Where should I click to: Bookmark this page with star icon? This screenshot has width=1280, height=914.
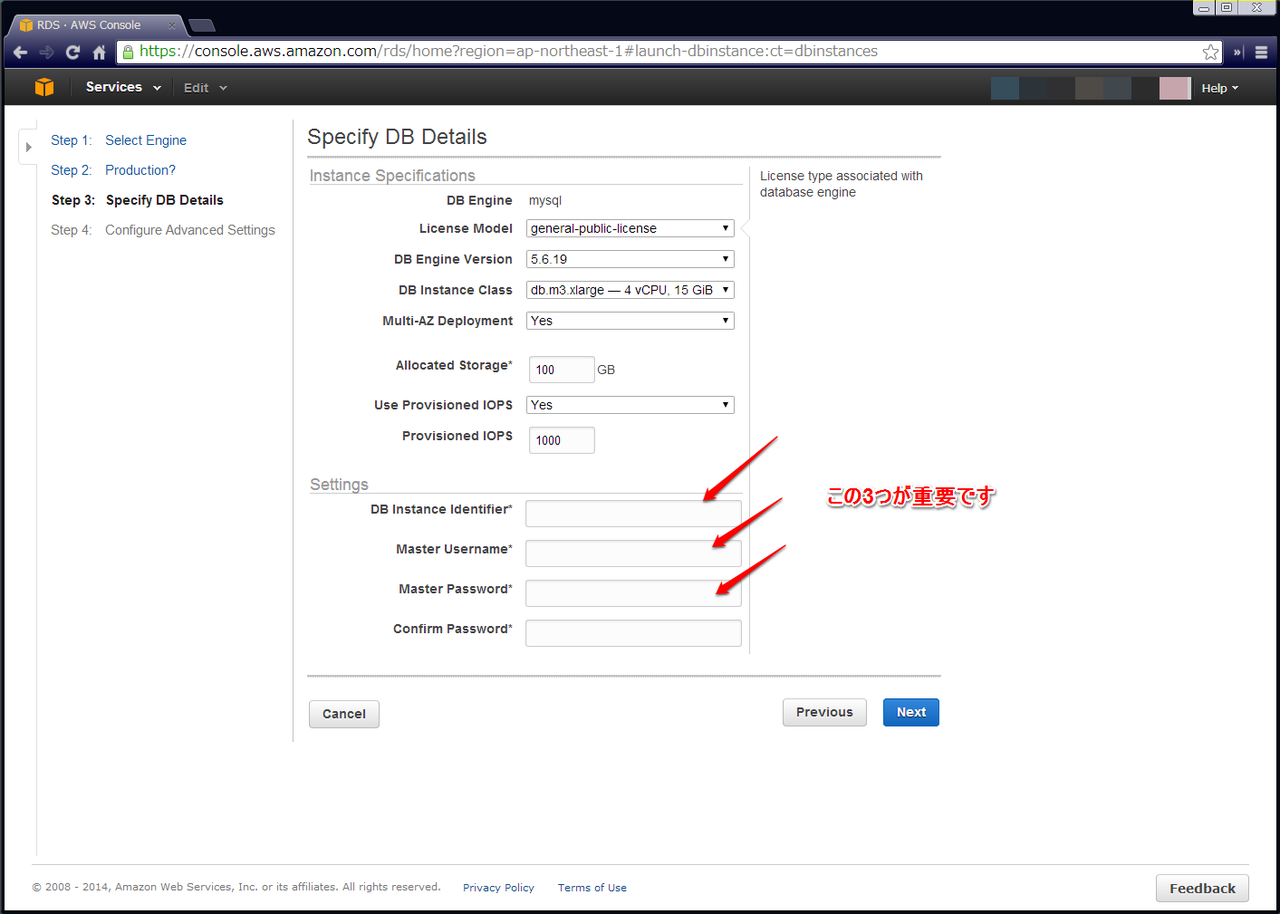1210,52
